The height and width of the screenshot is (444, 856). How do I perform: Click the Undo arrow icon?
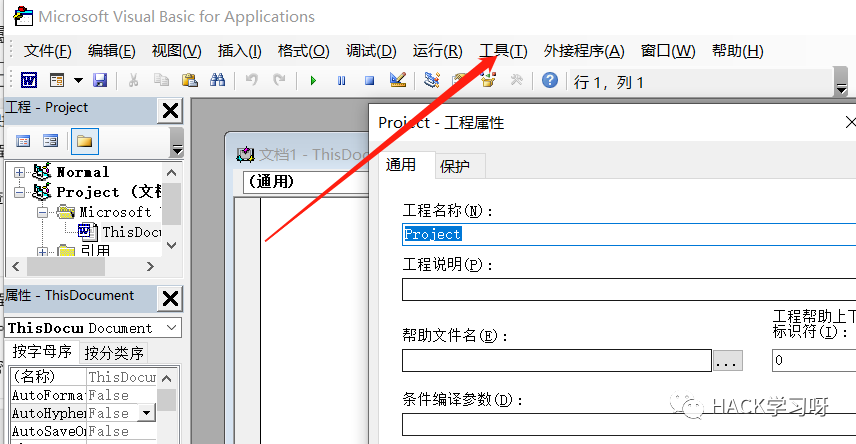(x=251, y=80)
